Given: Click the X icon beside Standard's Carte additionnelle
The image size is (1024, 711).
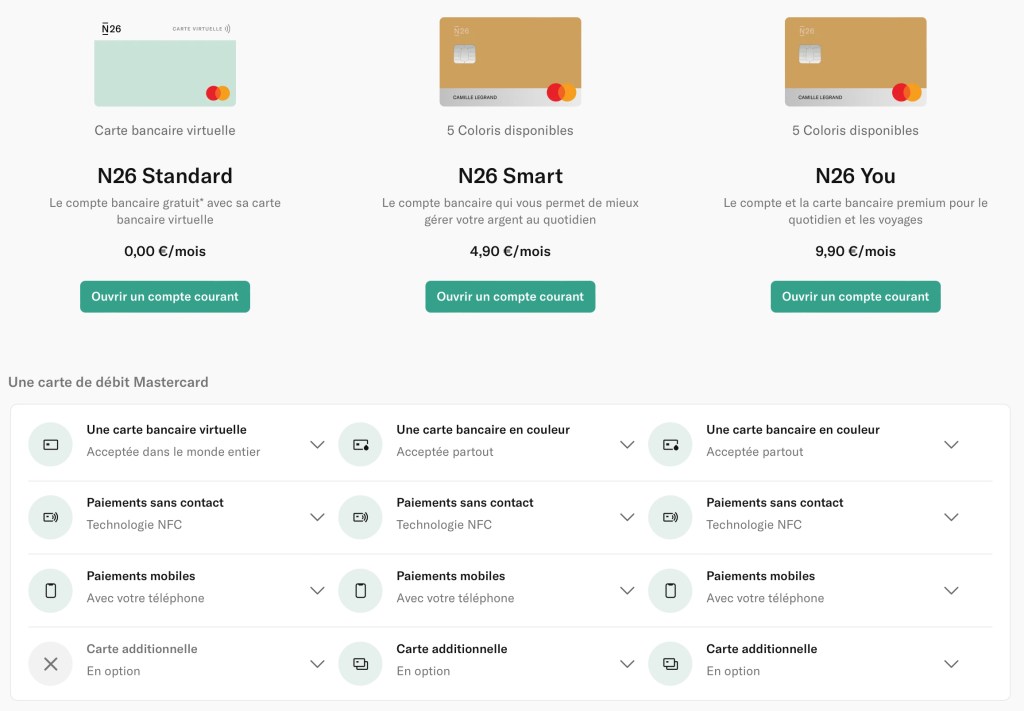Looking at the screenshot, I should [x=51, y=663].
